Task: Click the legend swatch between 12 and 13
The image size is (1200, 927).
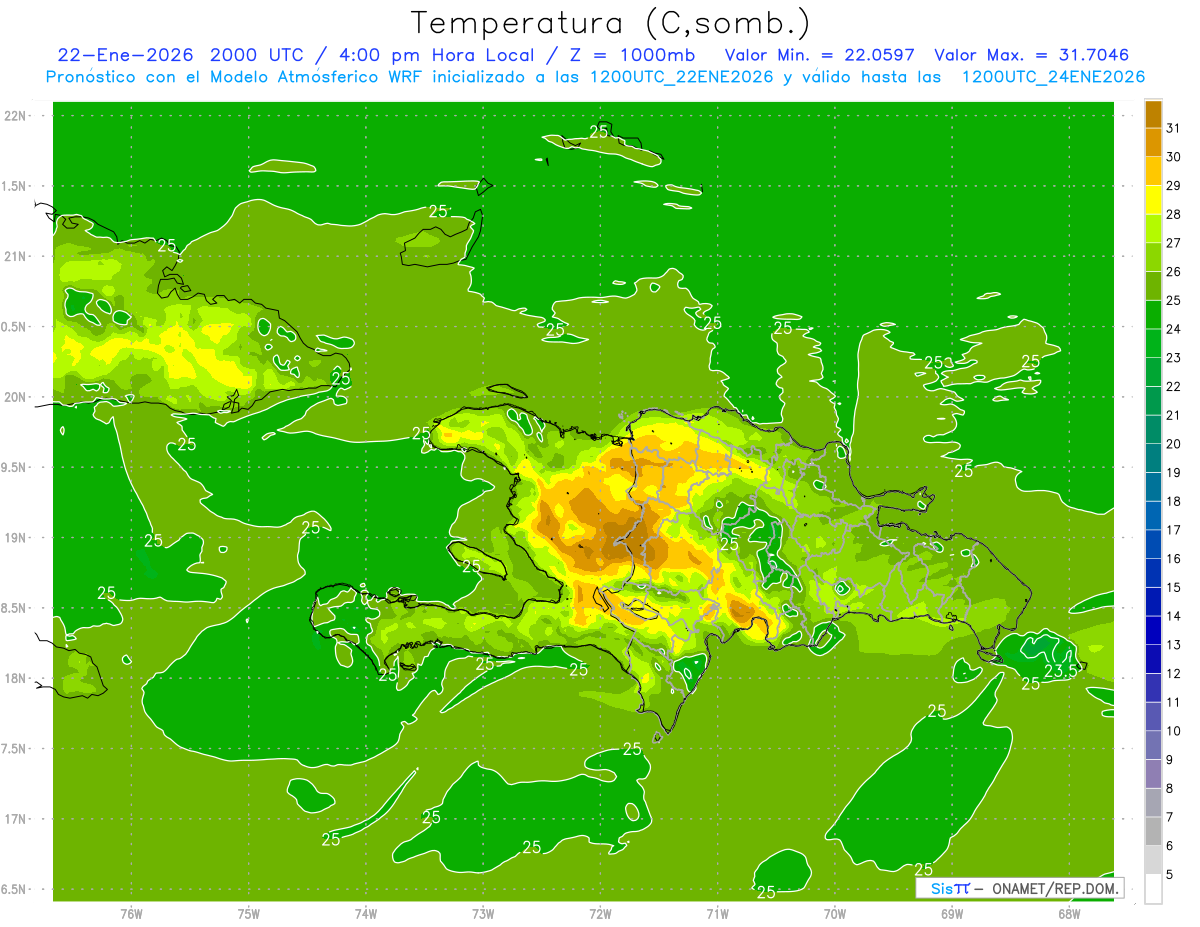Action: (x=1153, y=659)
